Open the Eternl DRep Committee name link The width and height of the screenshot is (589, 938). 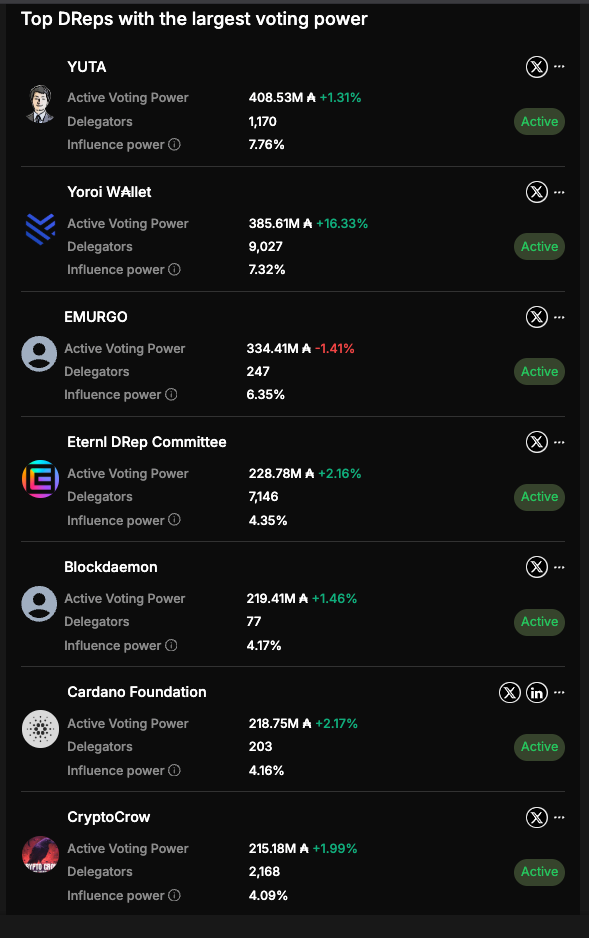pyautogui.click(x=147, y=442)
